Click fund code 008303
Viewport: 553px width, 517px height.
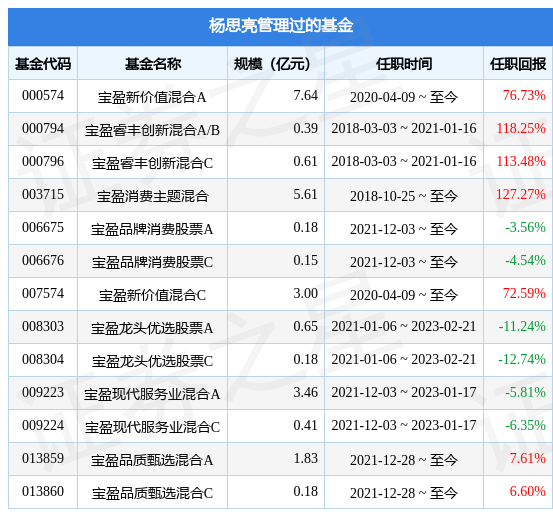[x=43, y=327]
